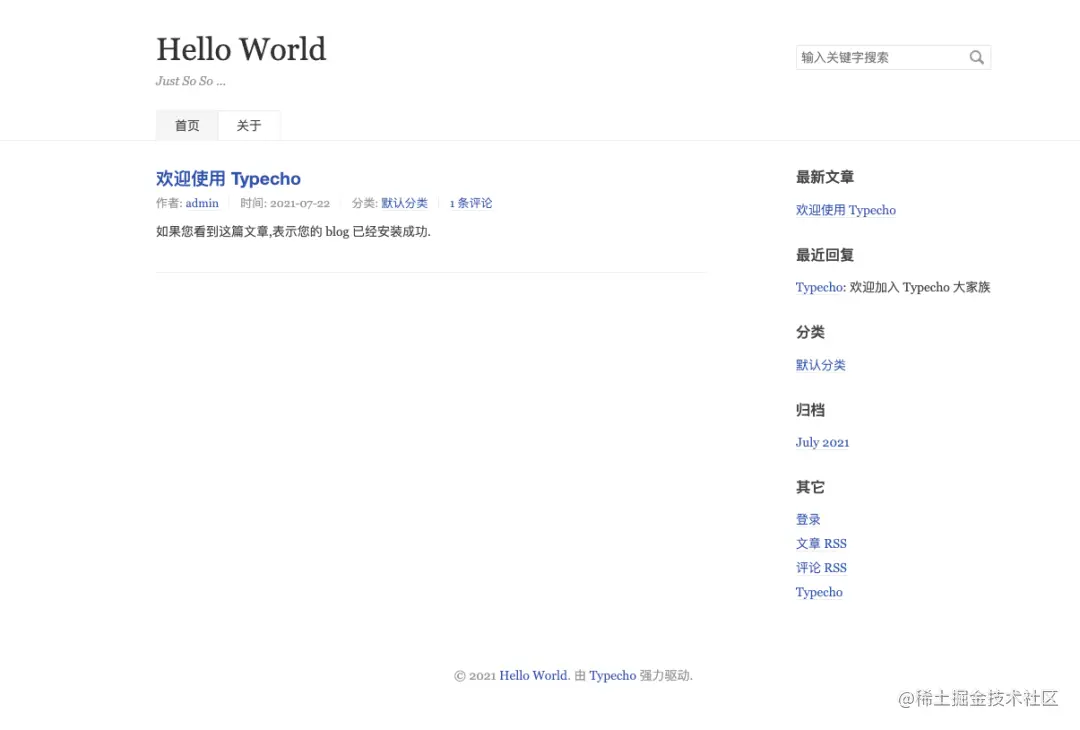
Task: Click the post date 2021-07-22
Action: pos(300,203)
